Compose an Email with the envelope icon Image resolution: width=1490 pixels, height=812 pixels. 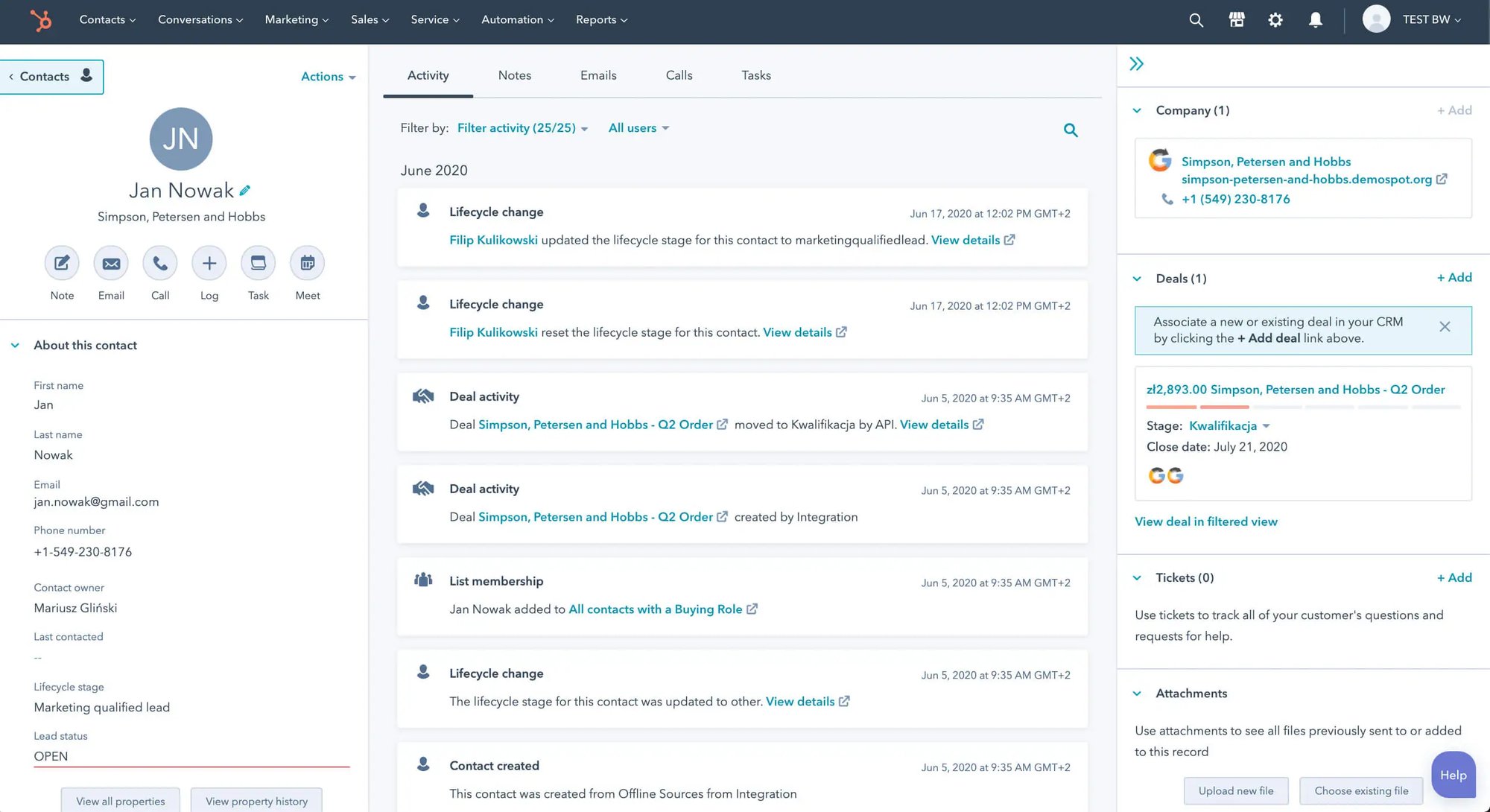111,263
